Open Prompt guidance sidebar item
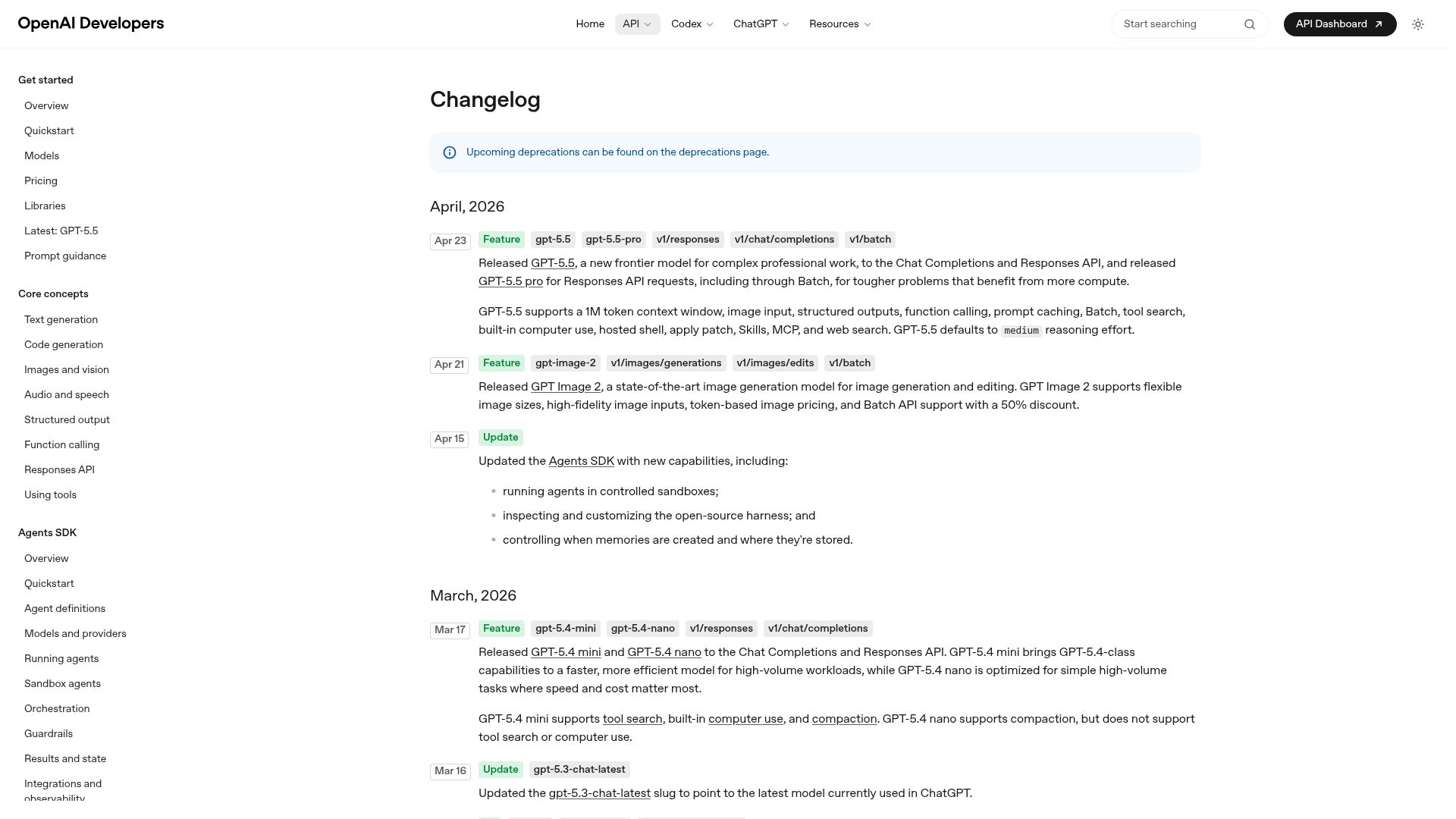This screenshot has width=1456, height=819. [x=65, y=256]
